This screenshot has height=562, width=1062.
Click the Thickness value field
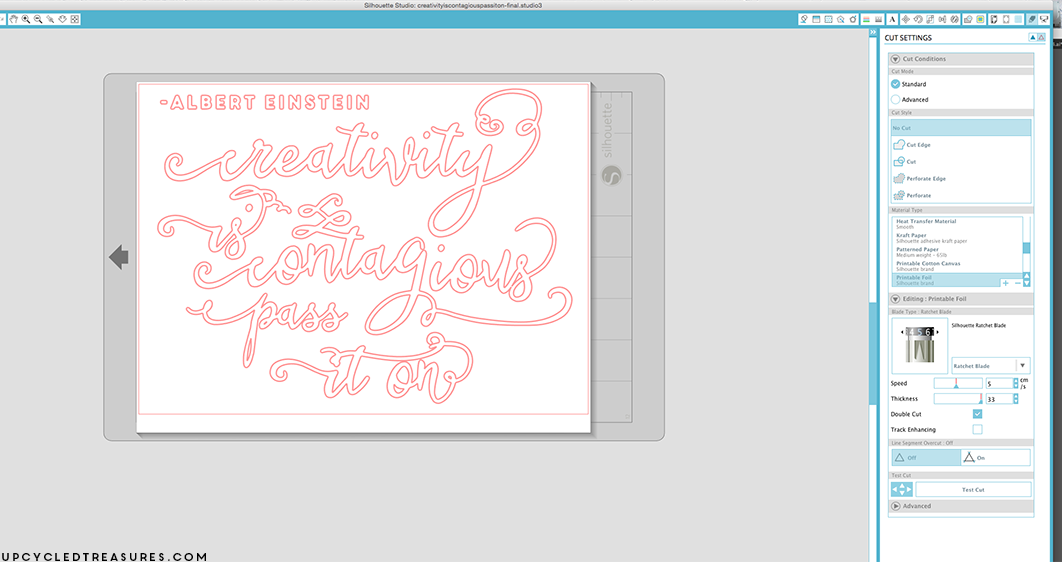(999, 399)
